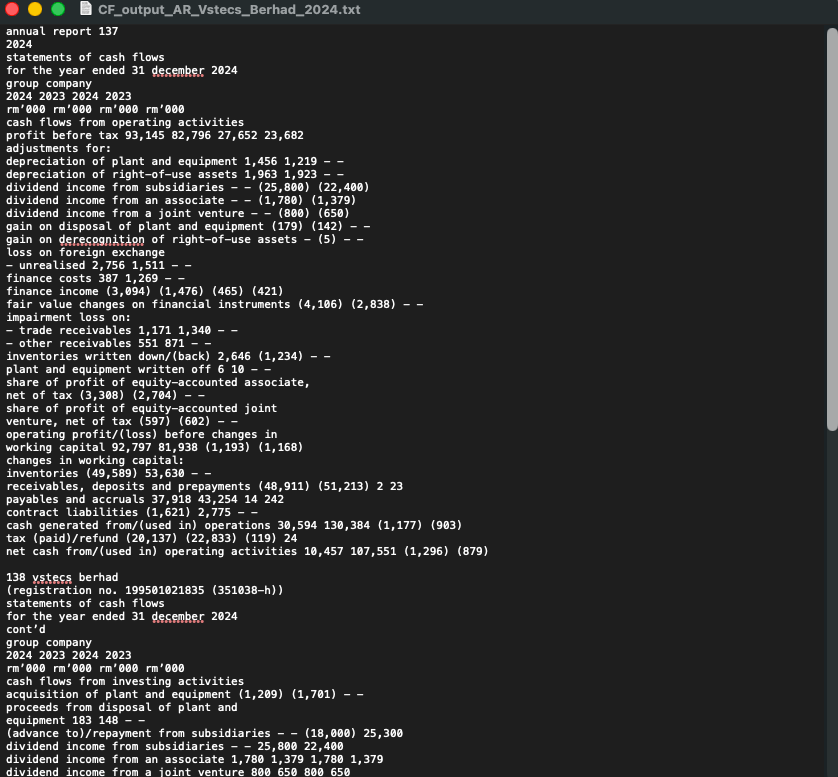Click the red close window button

coord(12,9)
